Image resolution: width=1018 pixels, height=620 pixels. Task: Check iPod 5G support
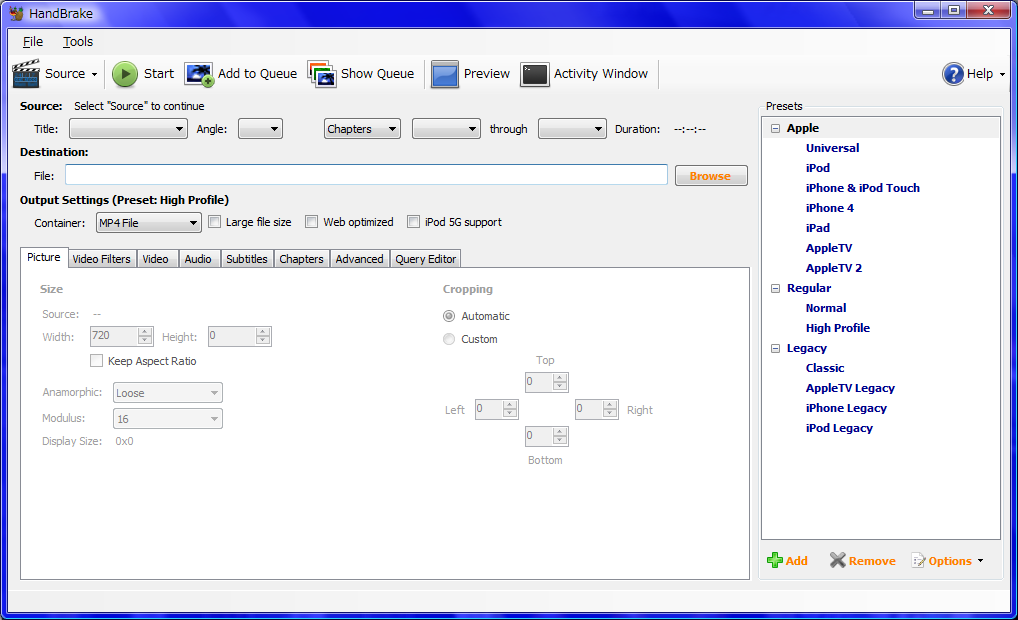click(413, 221)
